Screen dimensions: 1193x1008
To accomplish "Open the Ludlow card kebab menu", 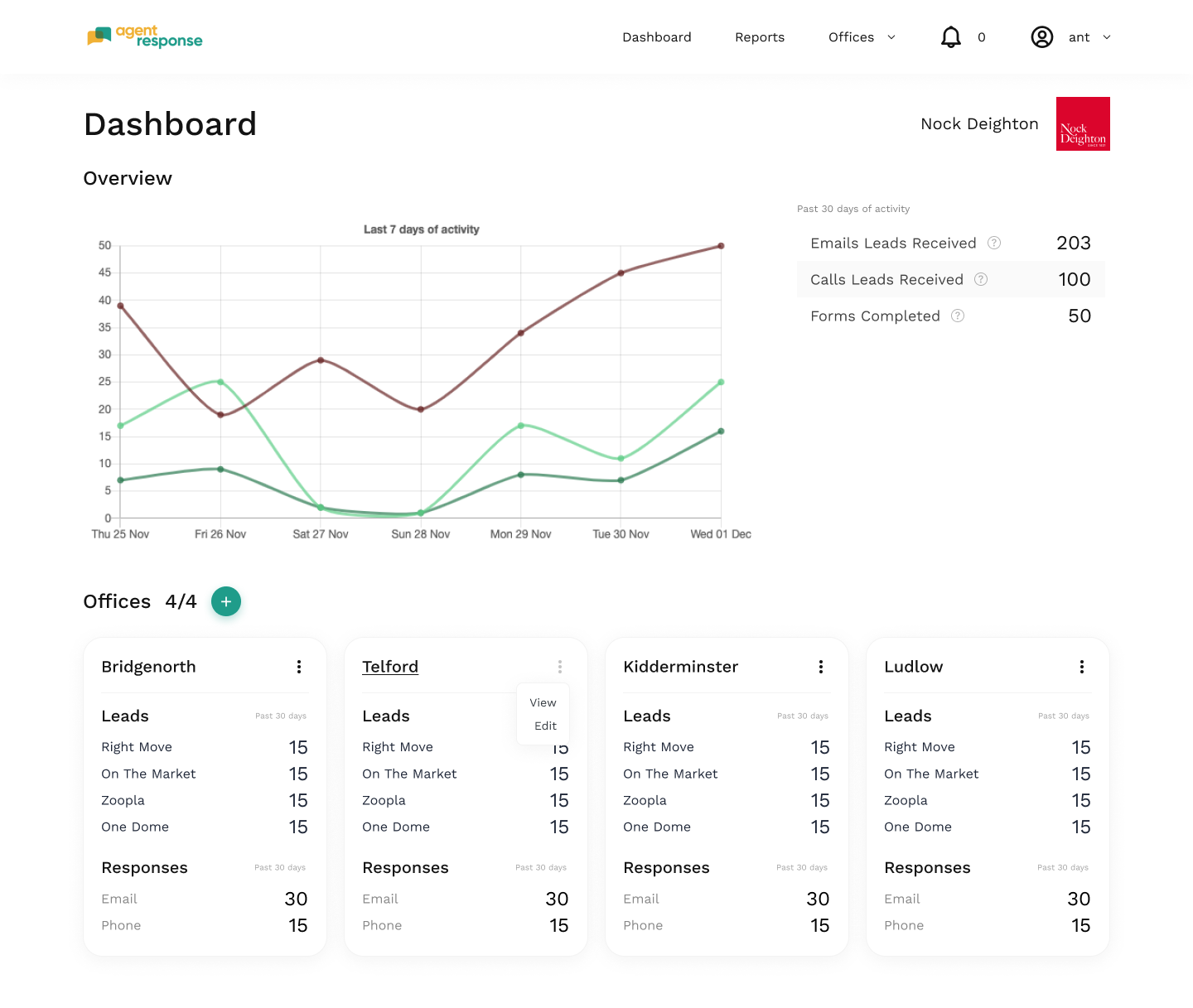I will pos(1082,667).
